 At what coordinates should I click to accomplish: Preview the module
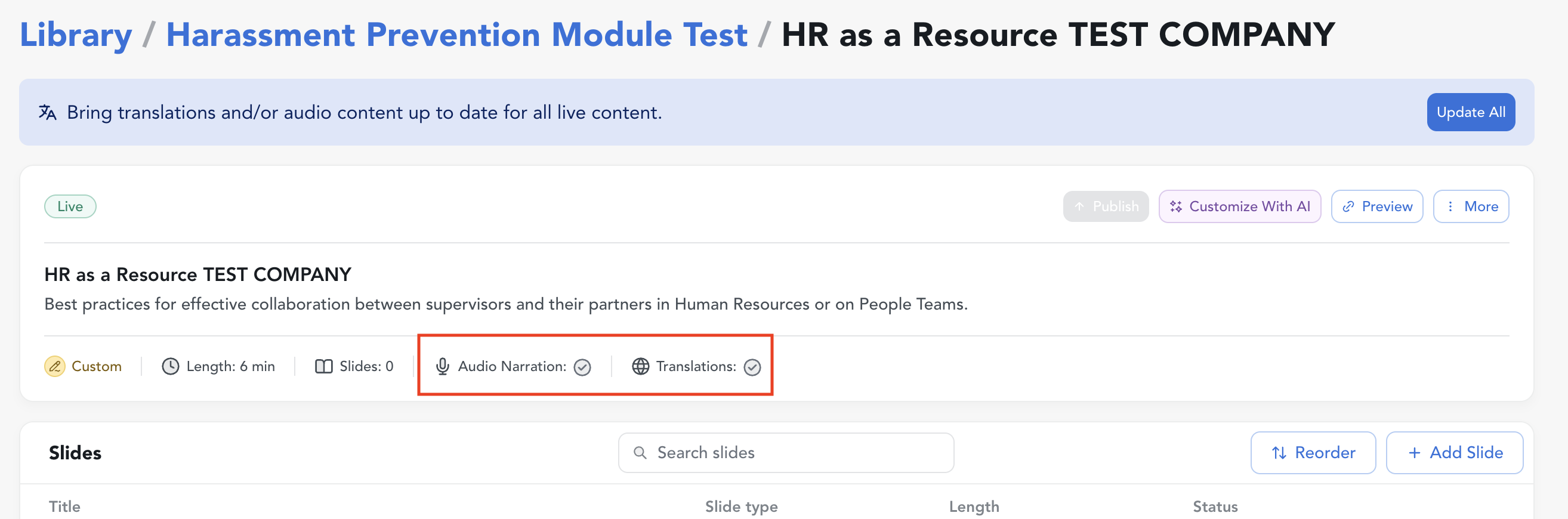(x=1377, y=206)
